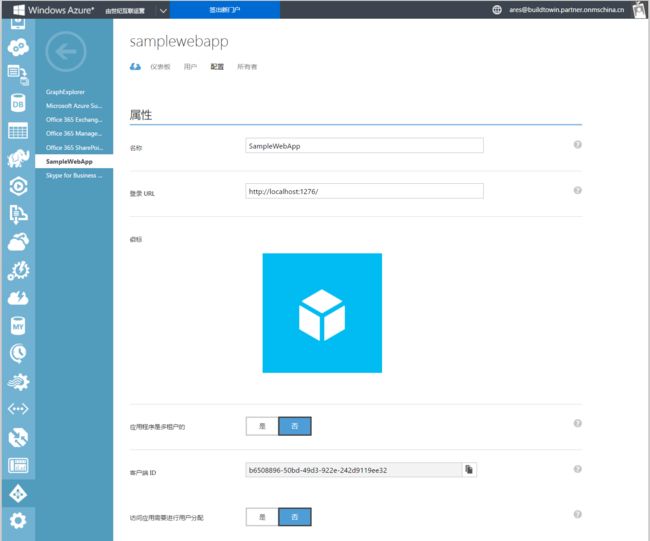Show help for the 名称 field
Viewport: 650px width, 541px height.
pyautogui.click(x=577, y=144)
